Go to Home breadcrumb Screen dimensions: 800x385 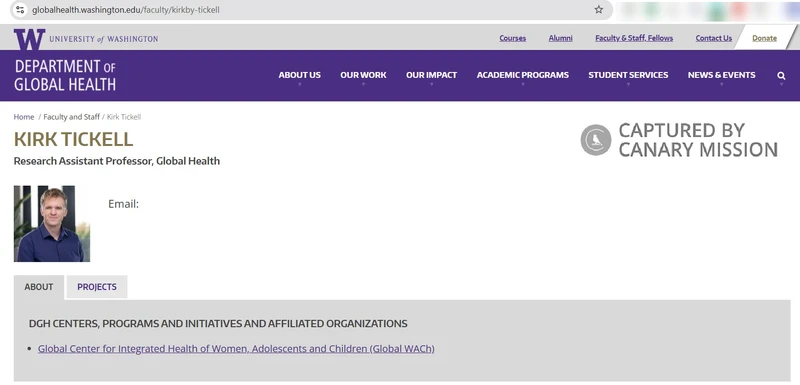23,117
